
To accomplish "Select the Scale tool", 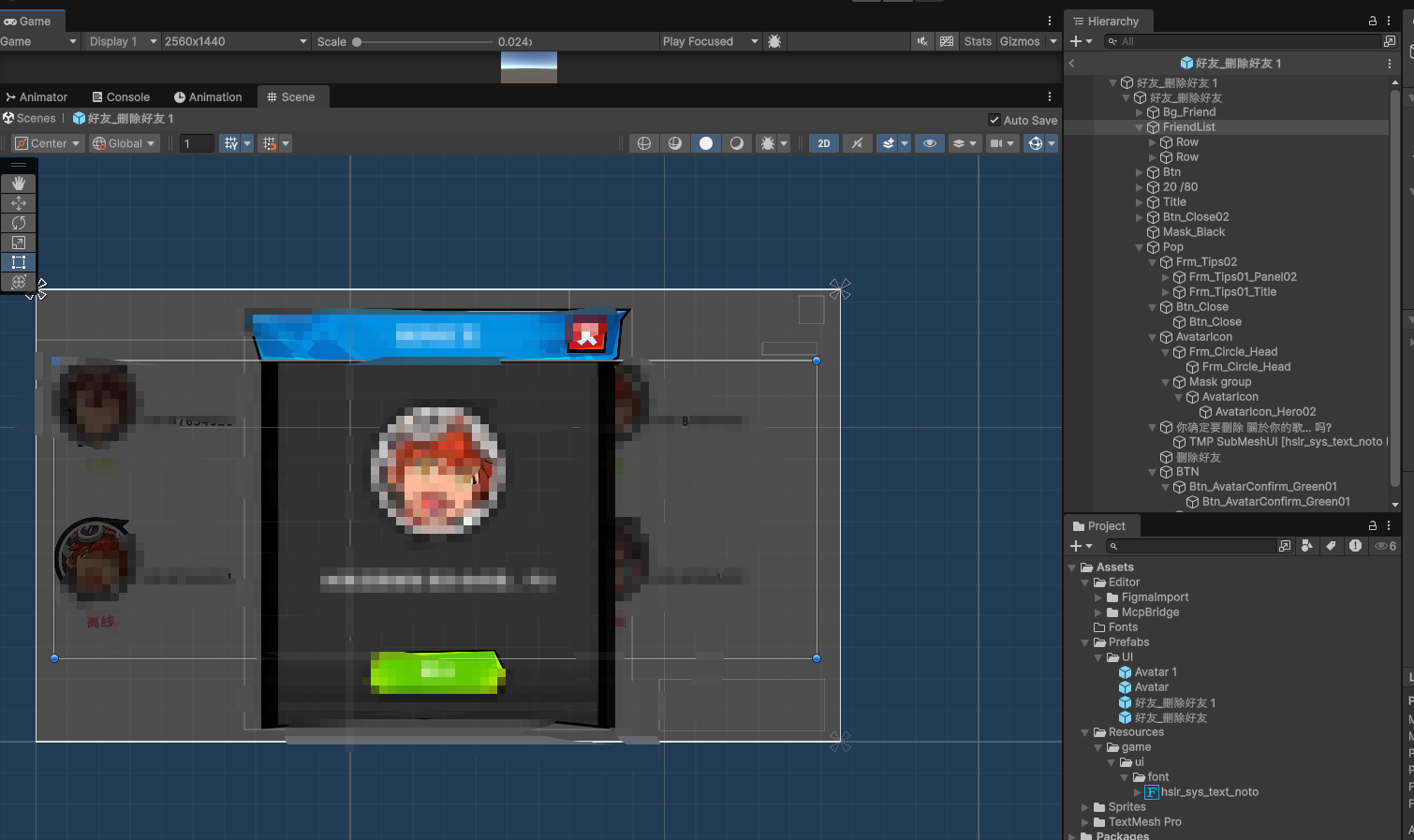I will (19, 243).
